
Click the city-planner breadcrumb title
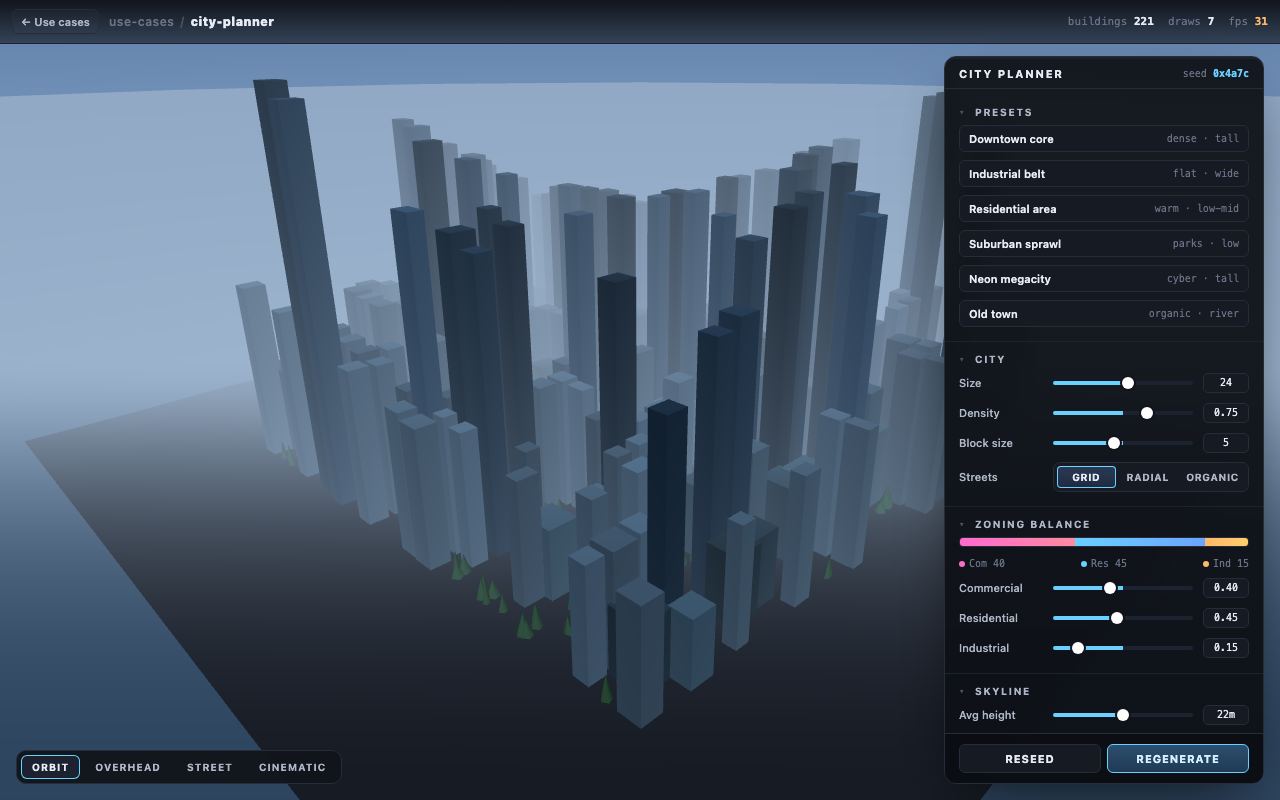(232, 21)
